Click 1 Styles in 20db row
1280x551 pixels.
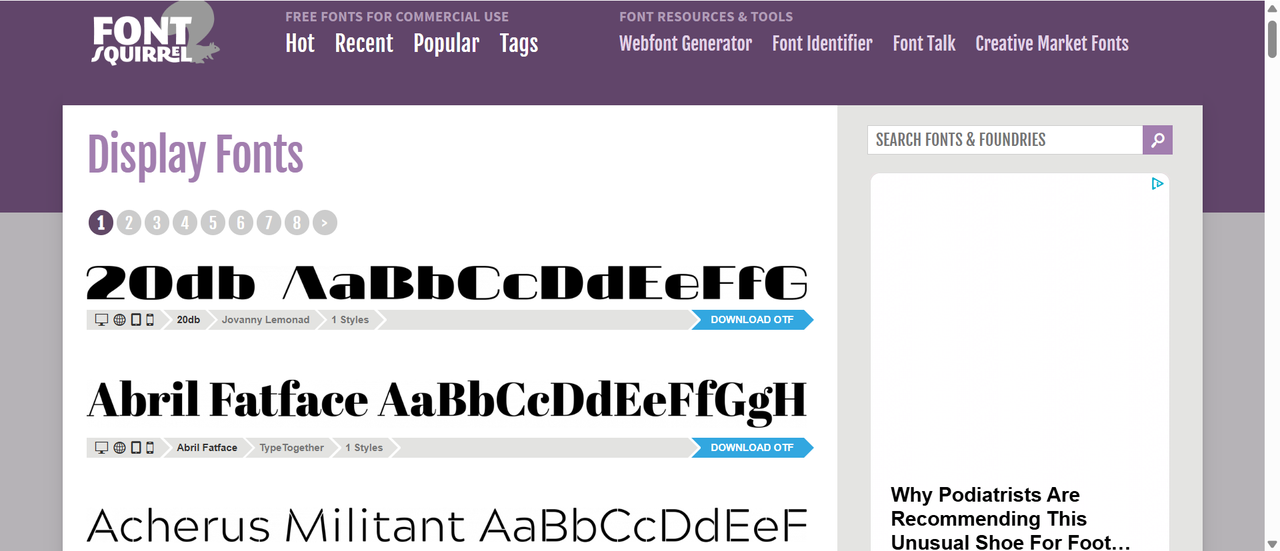[x=350, y=320]
